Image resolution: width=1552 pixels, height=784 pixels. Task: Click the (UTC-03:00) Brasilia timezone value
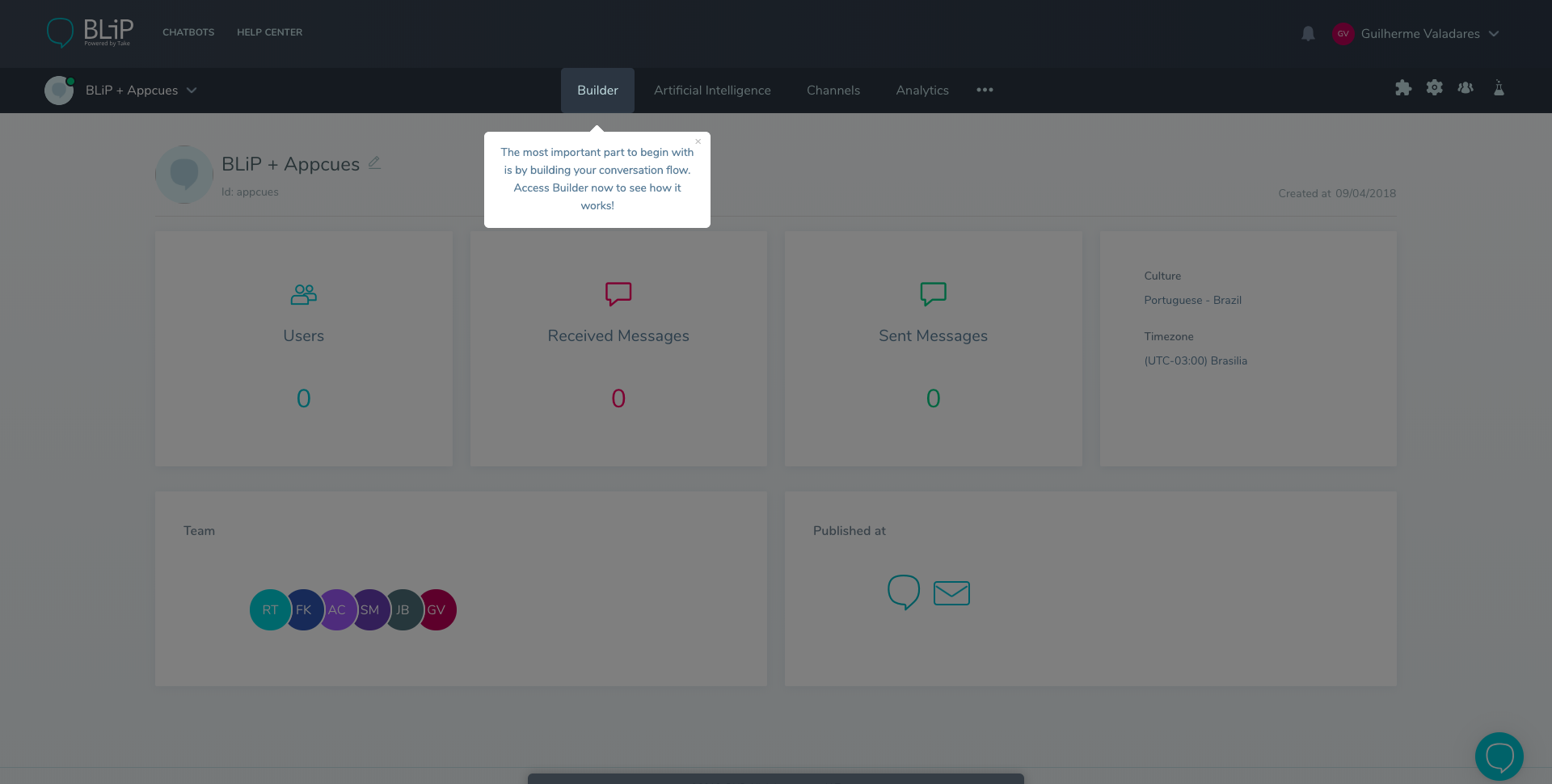coord(1196,360)
